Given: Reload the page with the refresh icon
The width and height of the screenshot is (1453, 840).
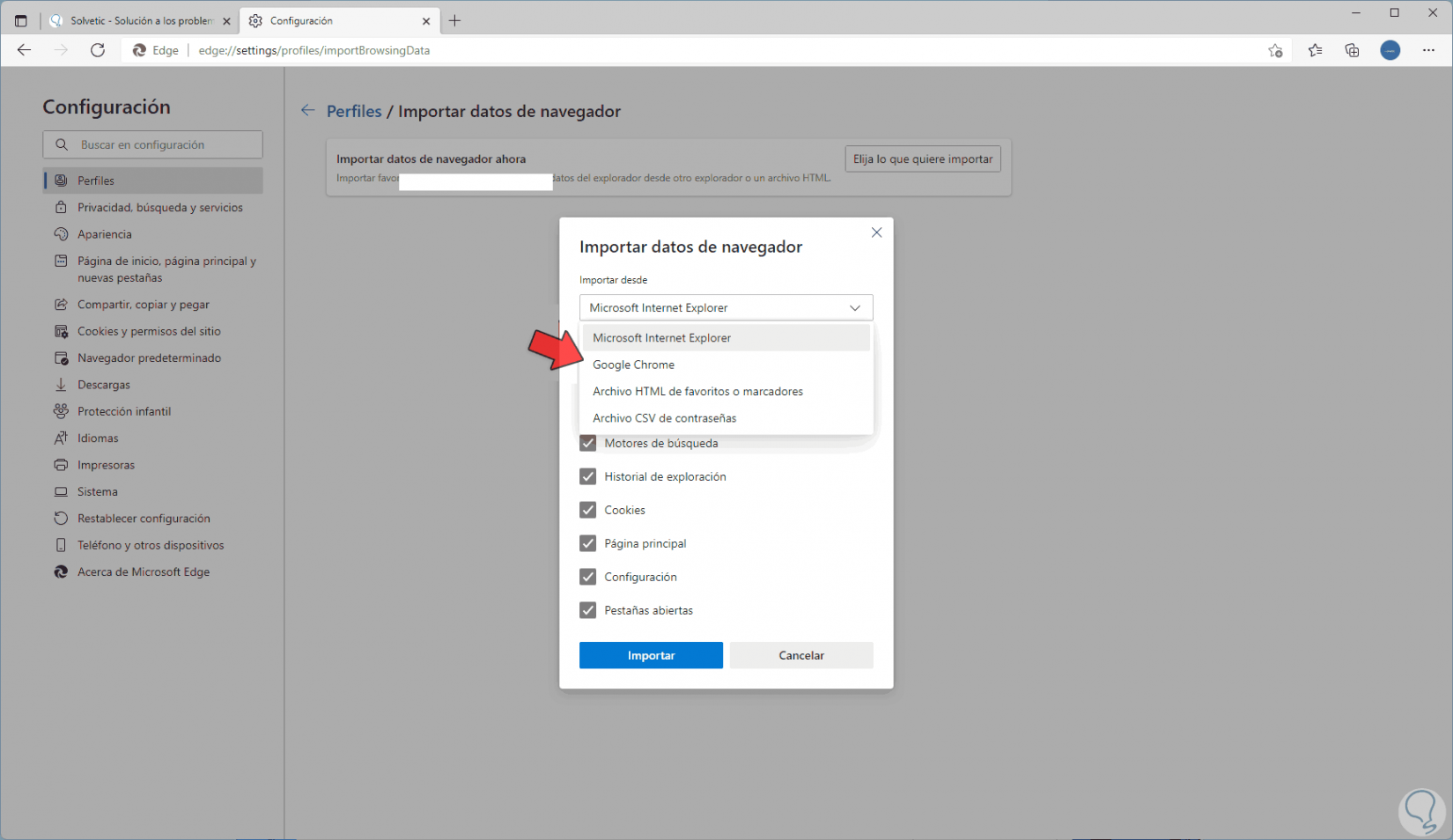Looking at the screenshot, I should (98, 50).
